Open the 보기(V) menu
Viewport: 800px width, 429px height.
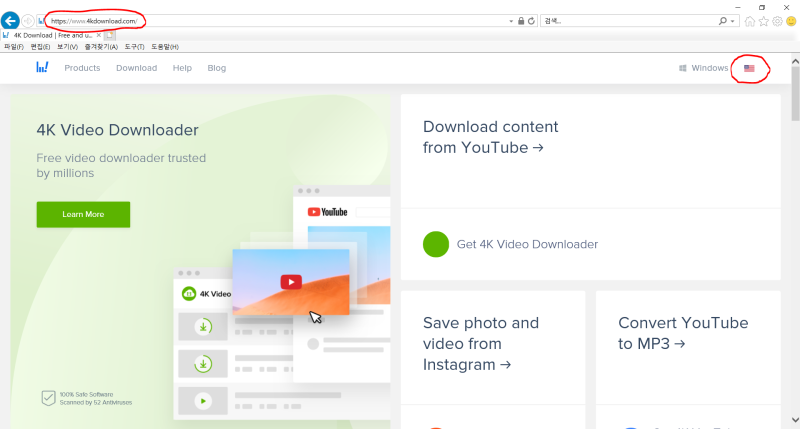67,46
